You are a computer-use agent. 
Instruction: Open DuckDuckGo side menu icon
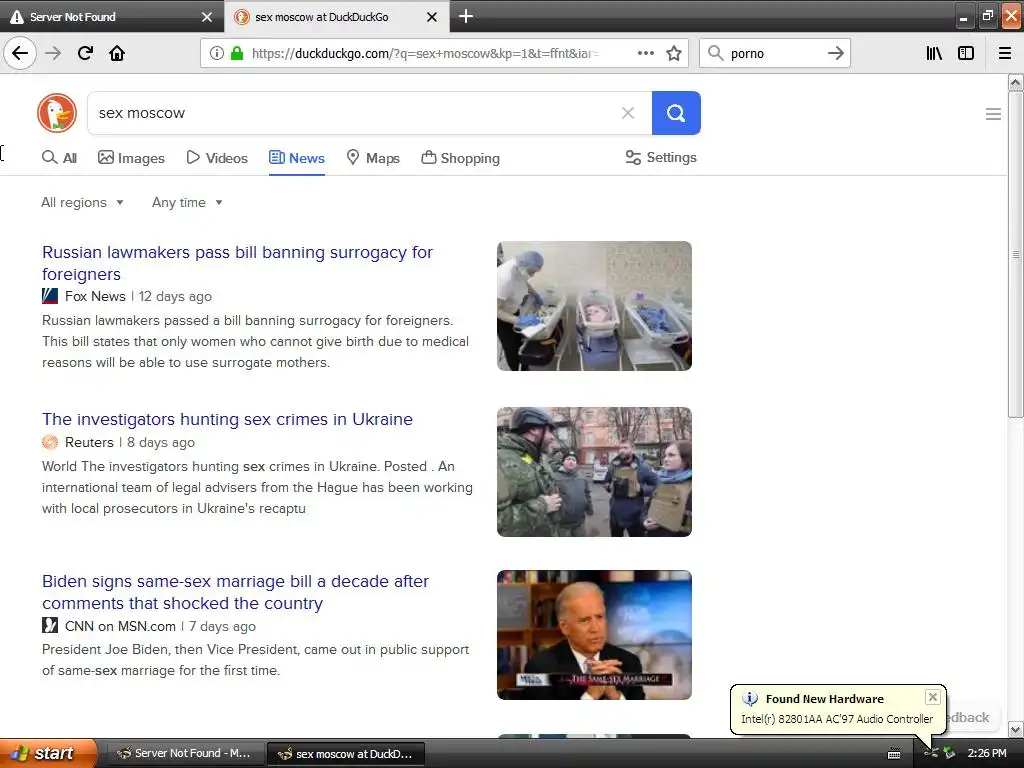point(993,114)
